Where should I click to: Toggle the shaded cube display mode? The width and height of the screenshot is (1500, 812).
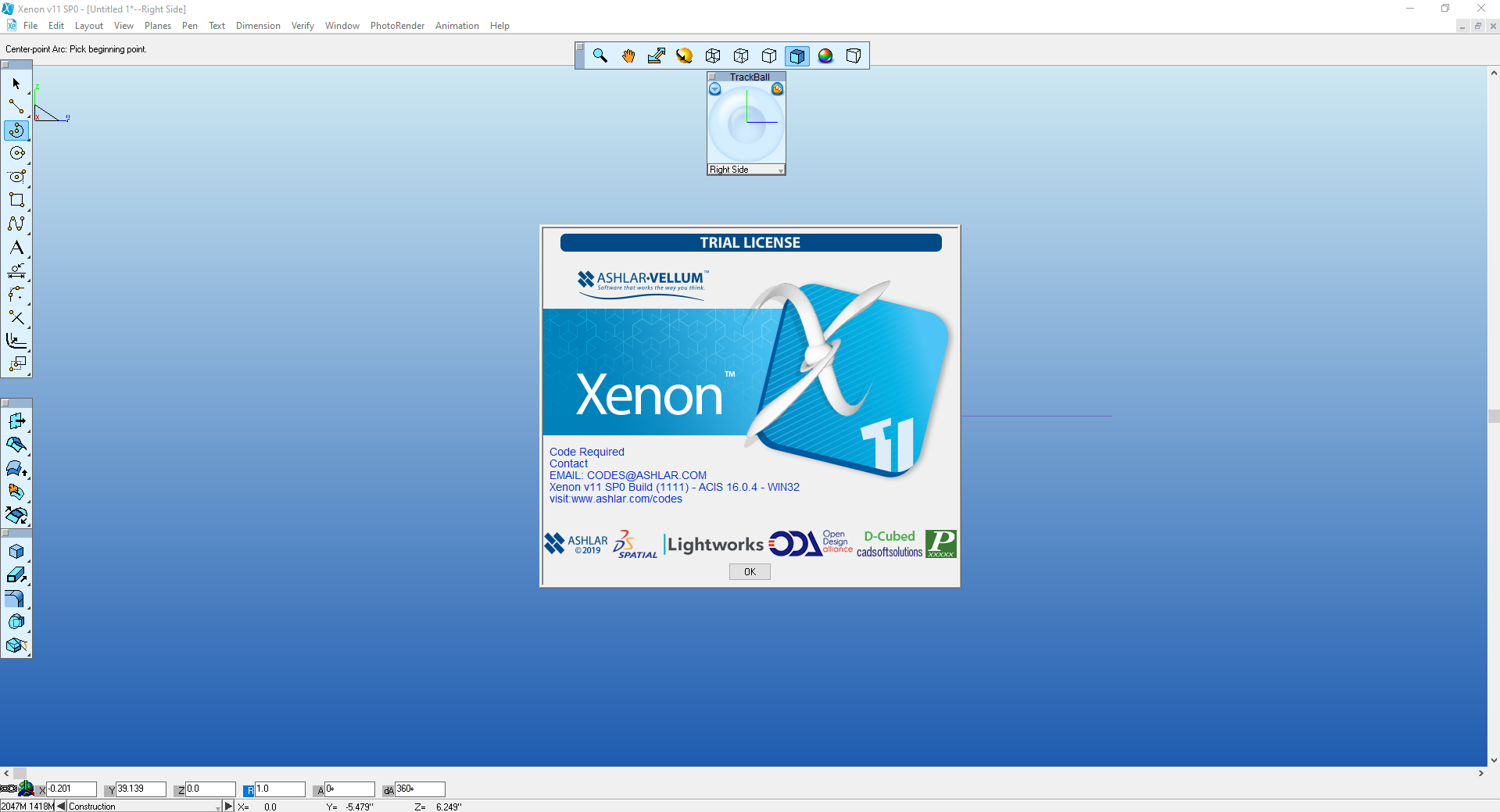coord(797,55)
